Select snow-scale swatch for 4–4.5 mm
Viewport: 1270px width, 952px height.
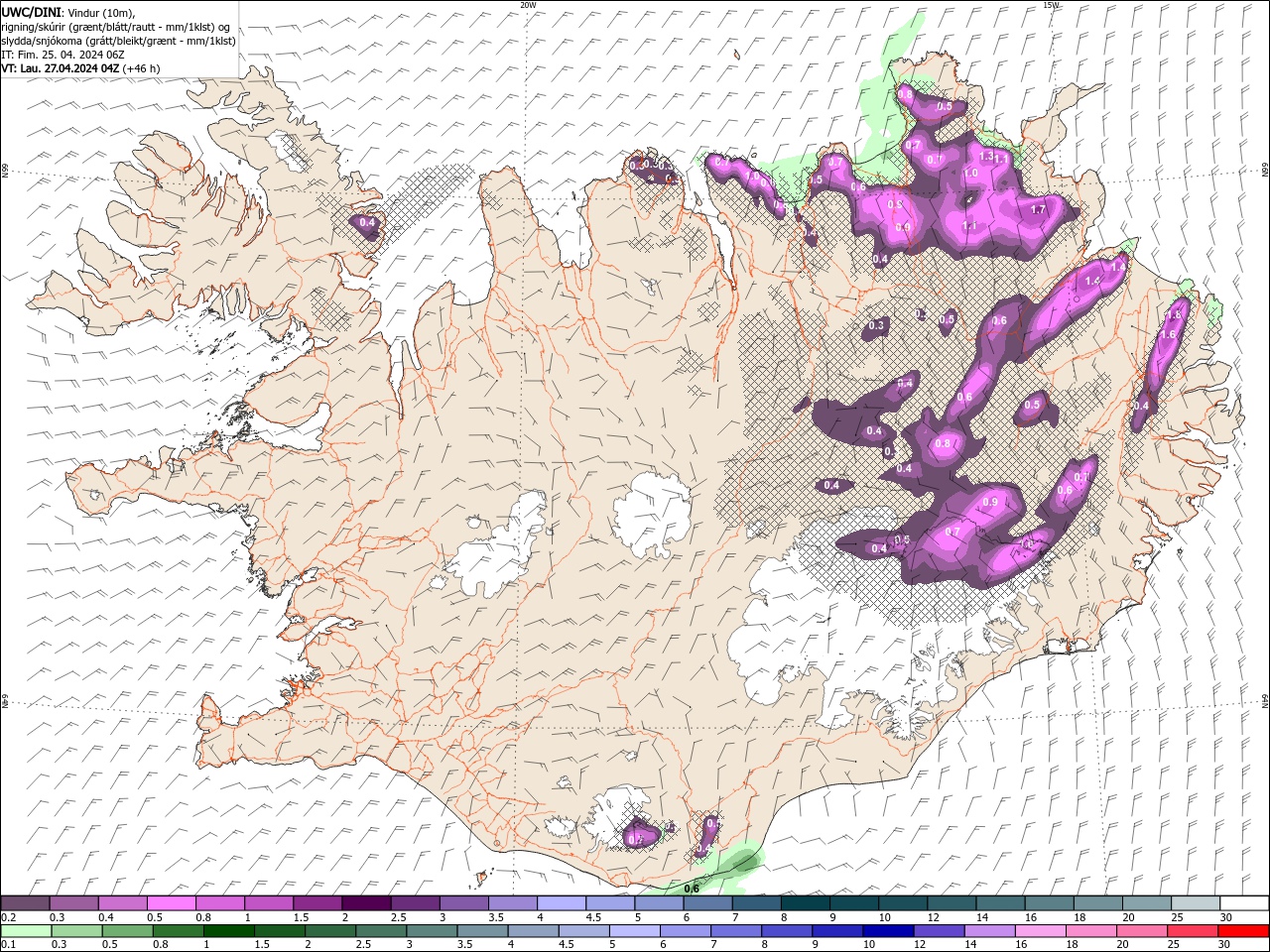click(x=561, y=903)
